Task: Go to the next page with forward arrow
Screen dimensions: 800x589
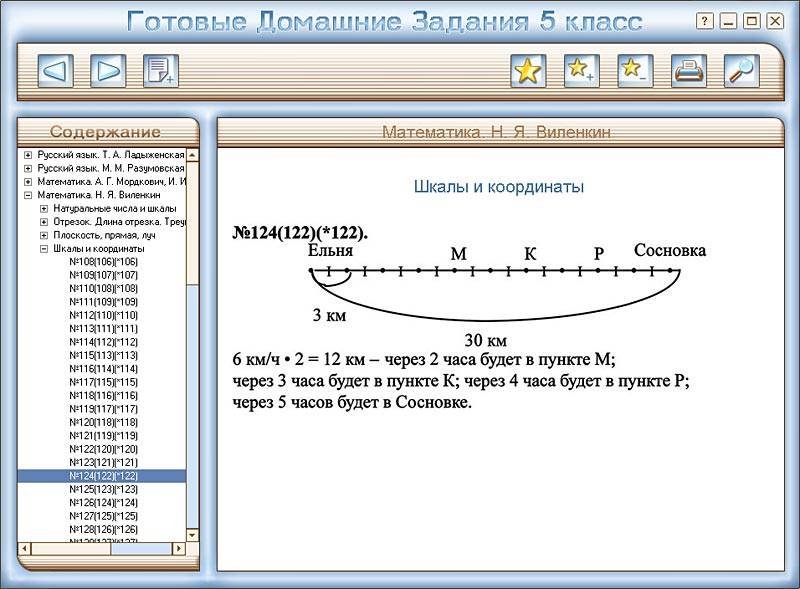Action: [108, 70]
